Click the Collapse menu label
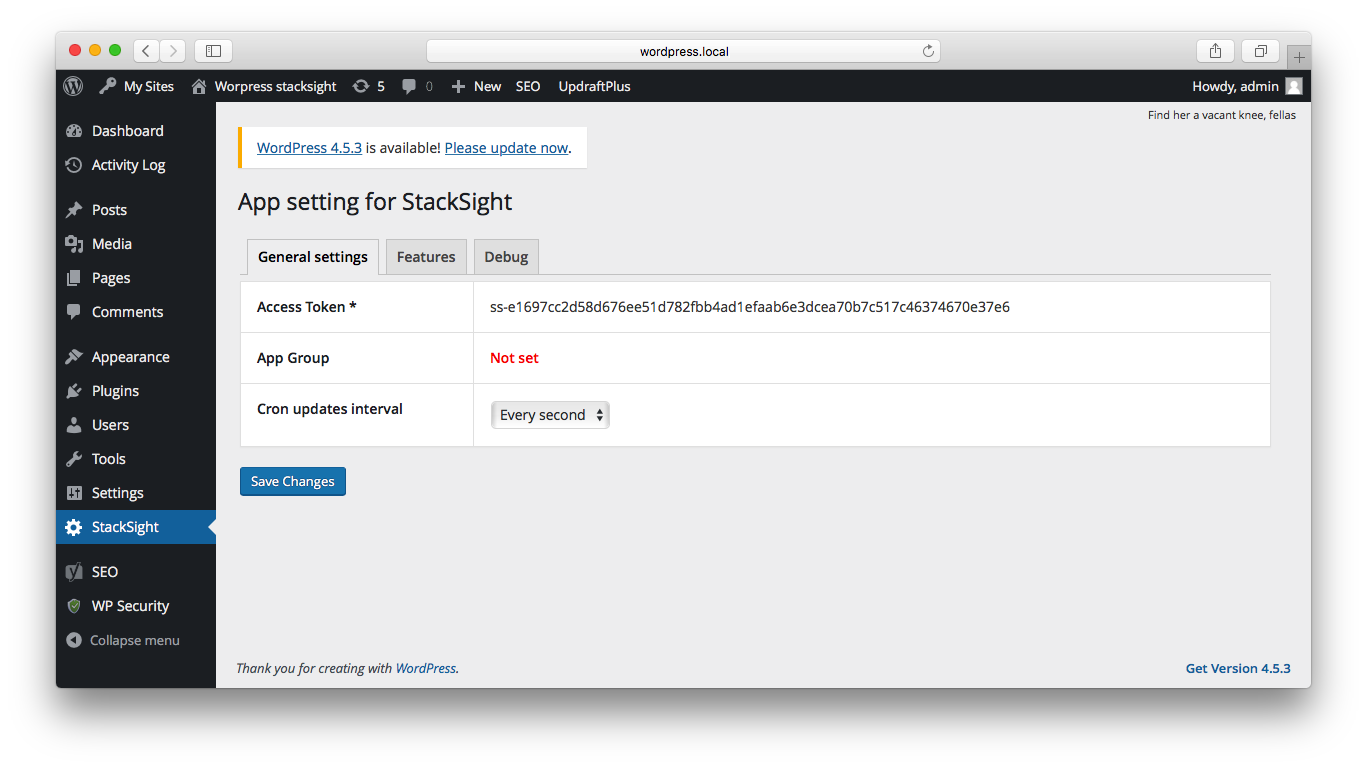 coord(135,640)
